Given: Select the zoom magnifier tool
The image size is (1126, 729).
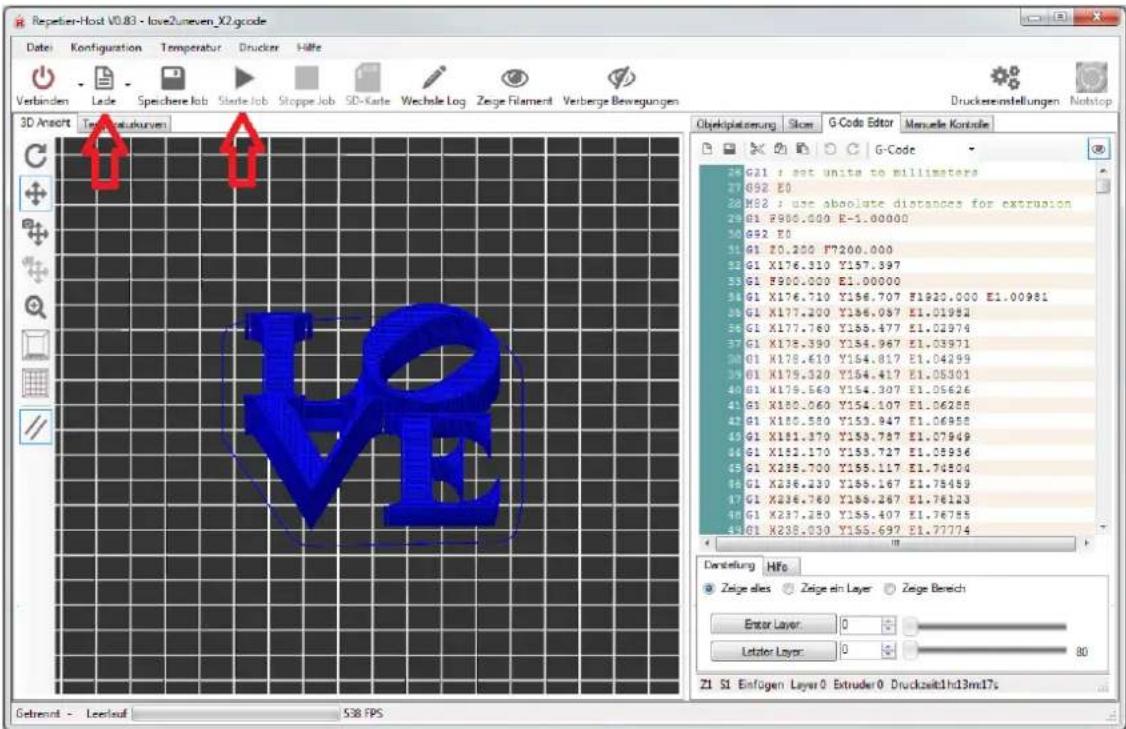Looking at the screenshot, I should click(x=36, y=307).
